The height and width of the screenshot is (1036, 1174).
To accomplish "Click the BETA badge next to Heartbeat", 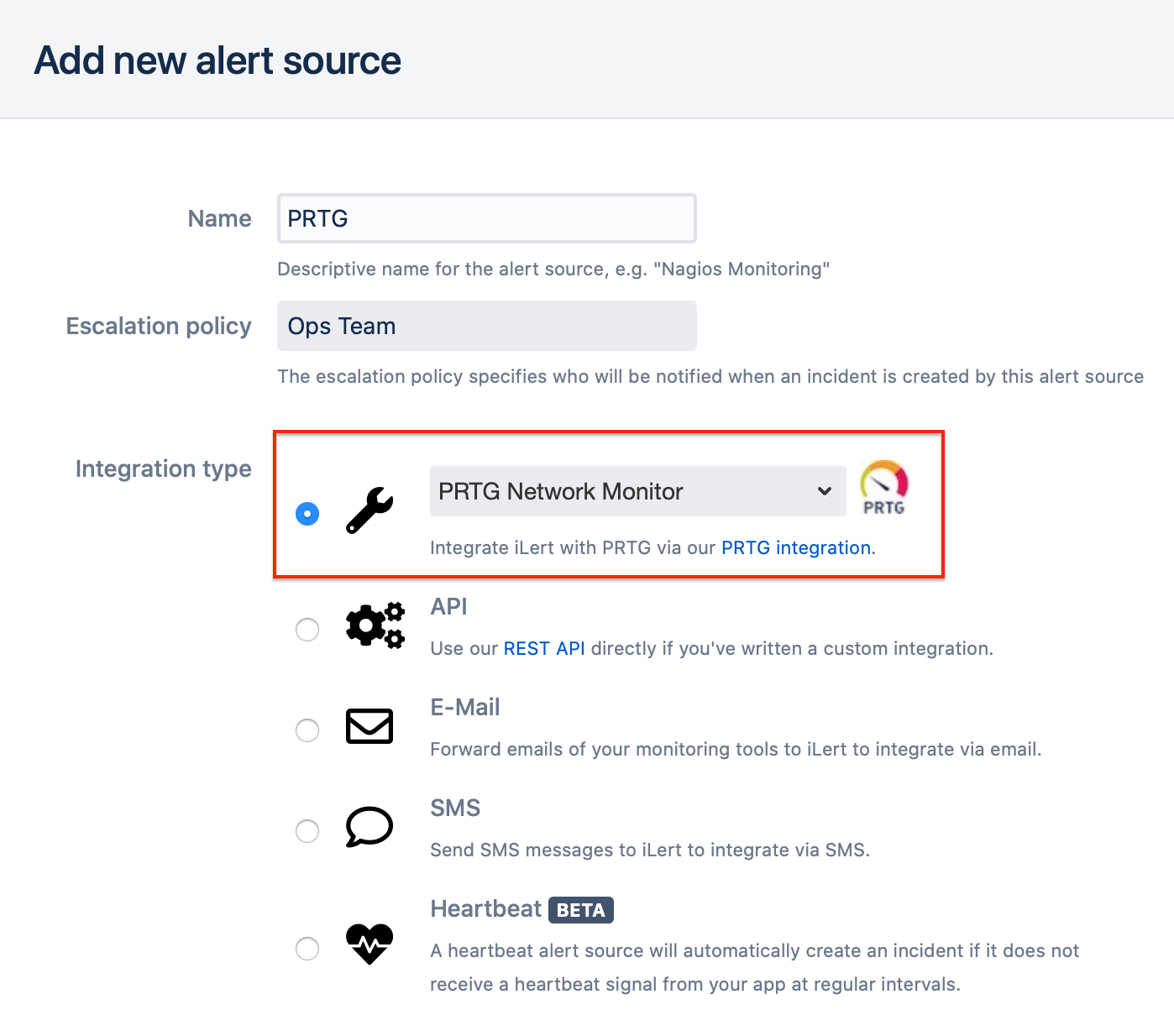I will (581, 910).
